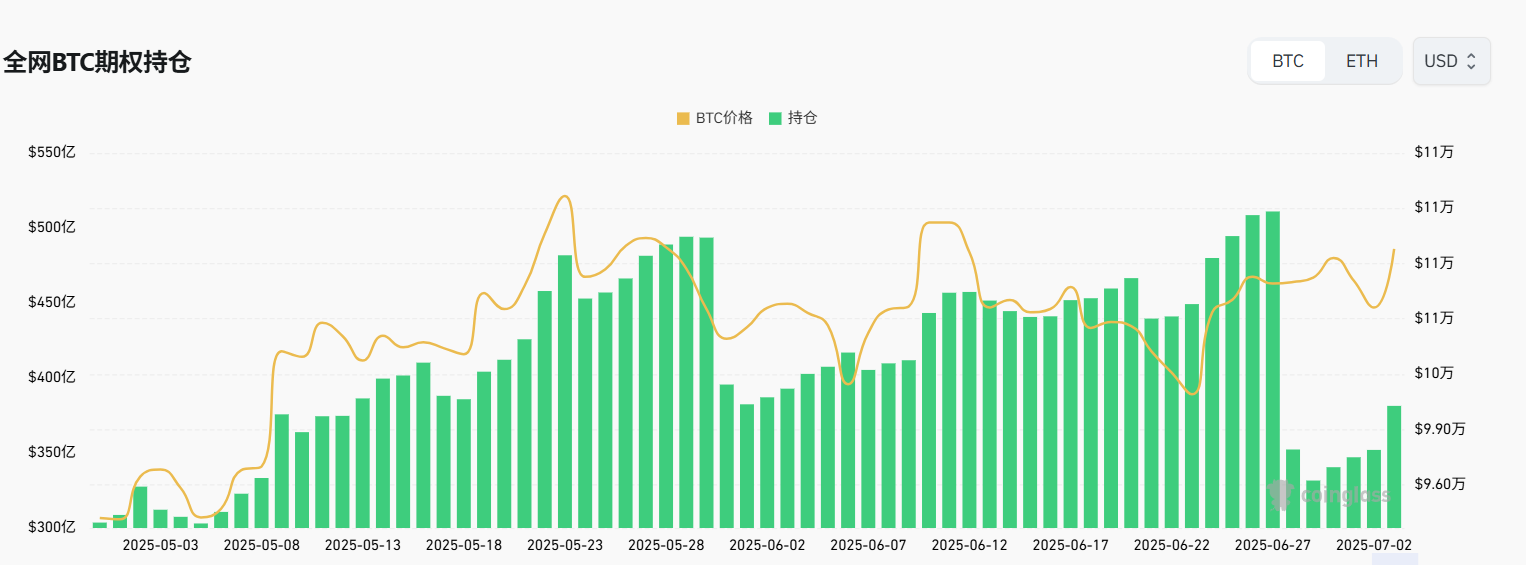Click the 全网BTC期权持仓 chart title
1526x565 pixels.
(97, 62)
